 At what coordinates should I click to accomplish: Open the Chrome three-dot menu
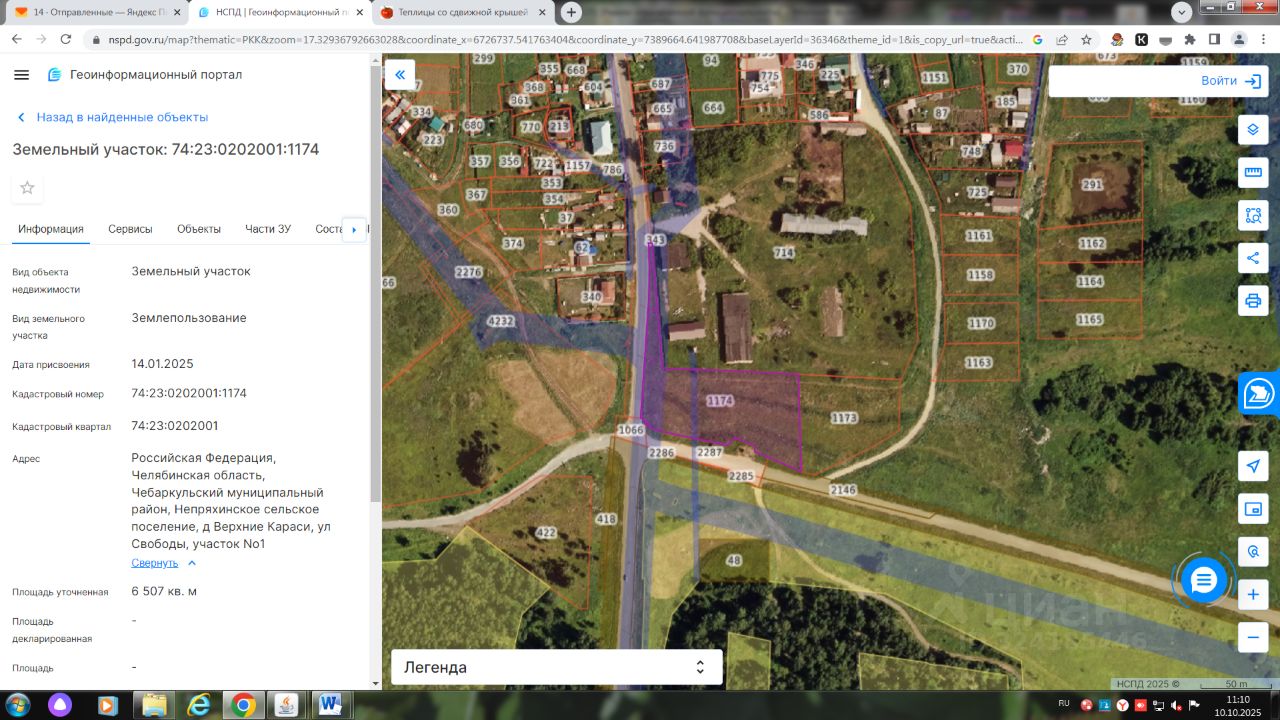(1263, 40)
